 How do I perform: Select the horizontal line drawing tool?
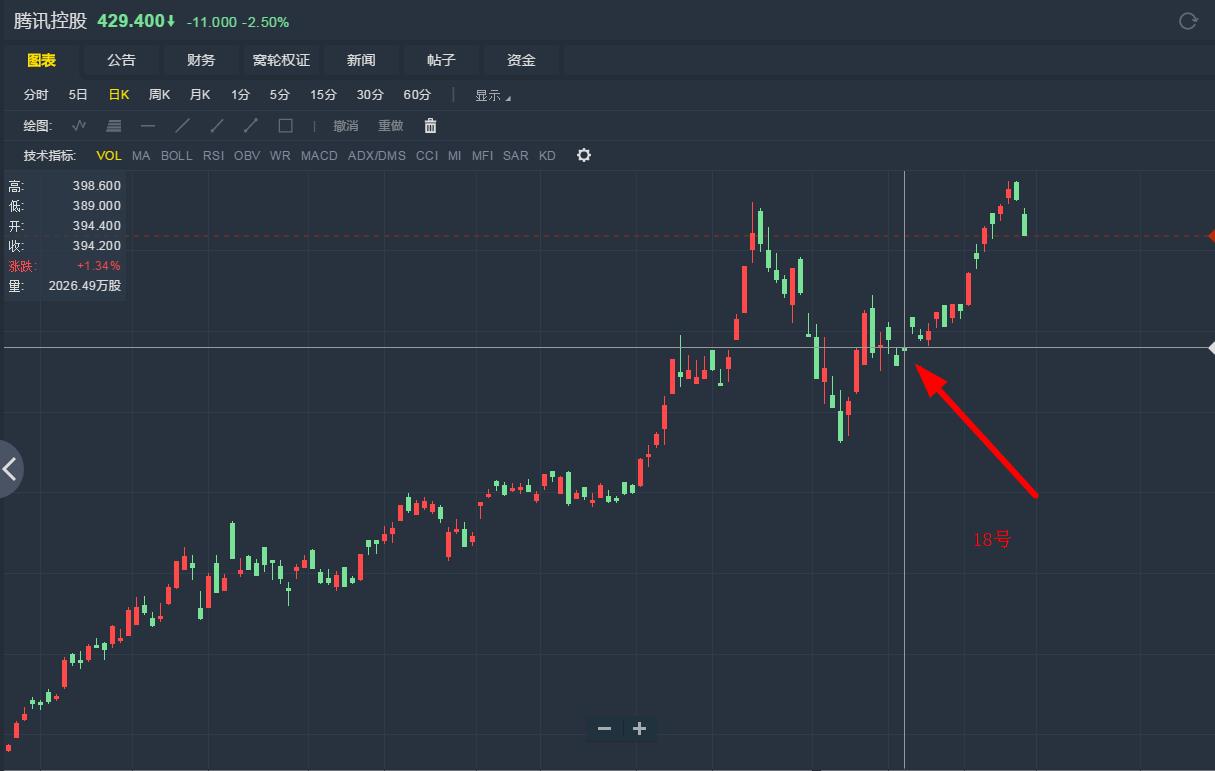tap(148, 126)
